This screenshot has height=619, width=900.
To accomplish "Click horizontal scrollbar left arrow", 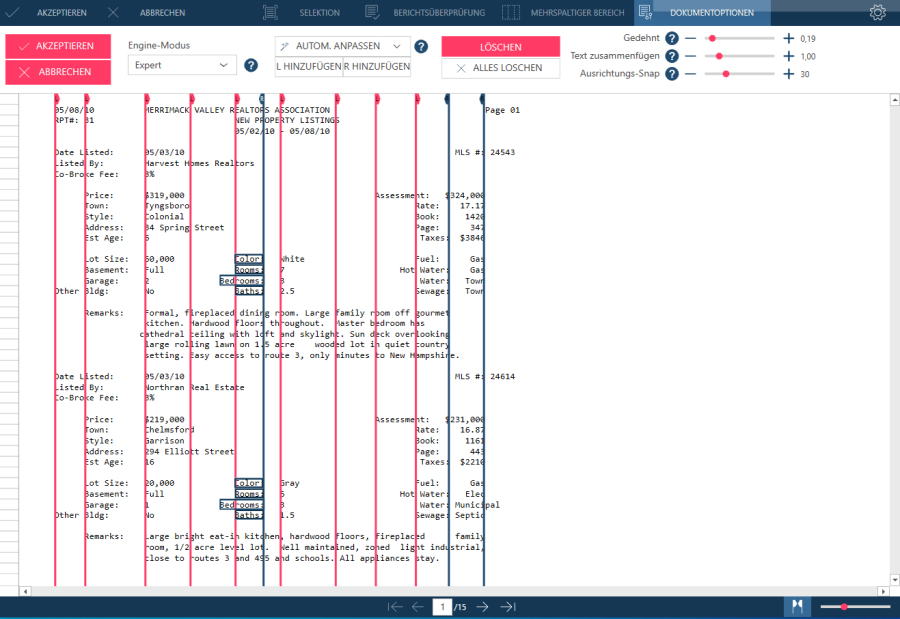I will (25, 591).
